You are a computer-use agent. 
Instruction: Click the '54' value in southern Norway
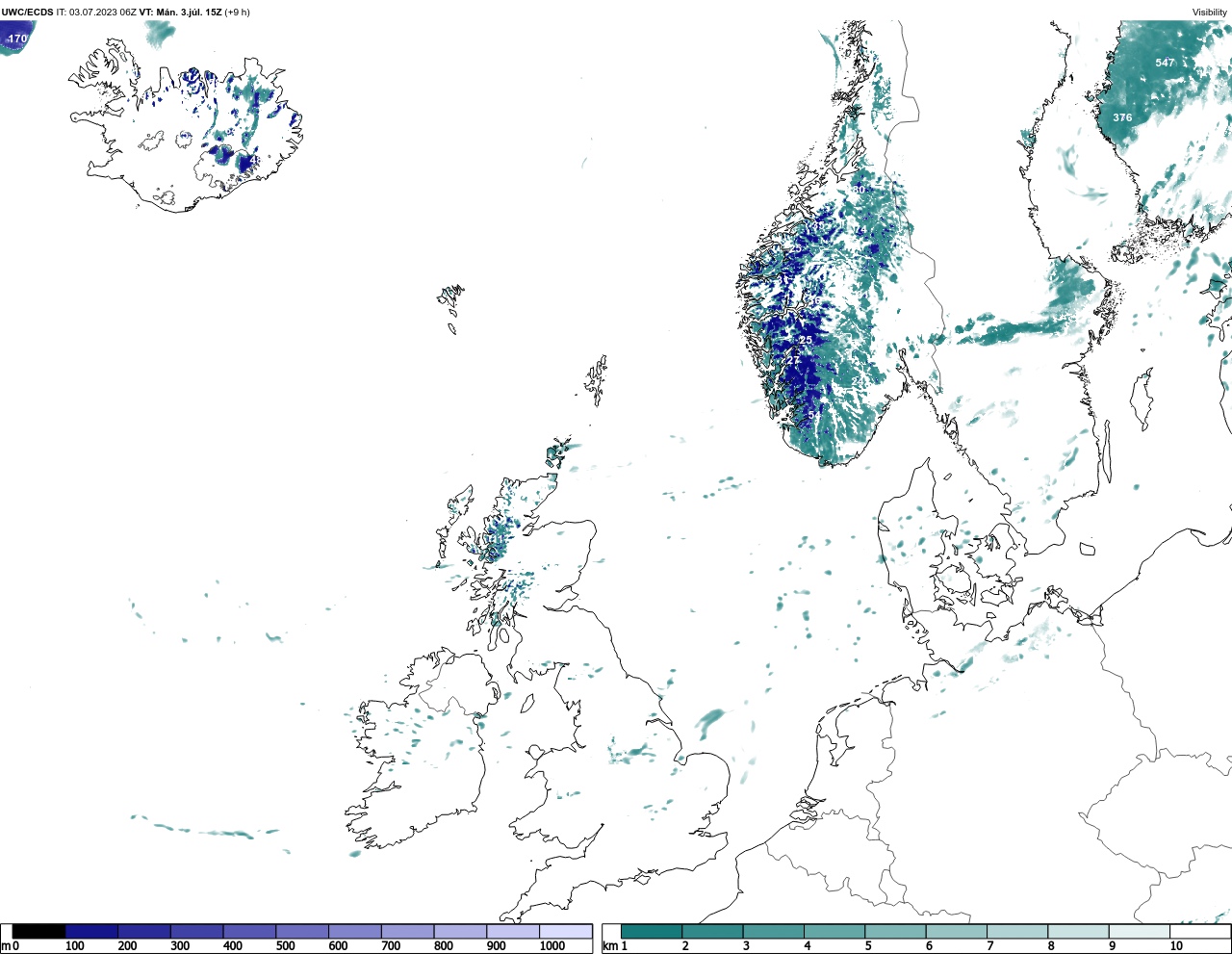(x=814, y=414)
